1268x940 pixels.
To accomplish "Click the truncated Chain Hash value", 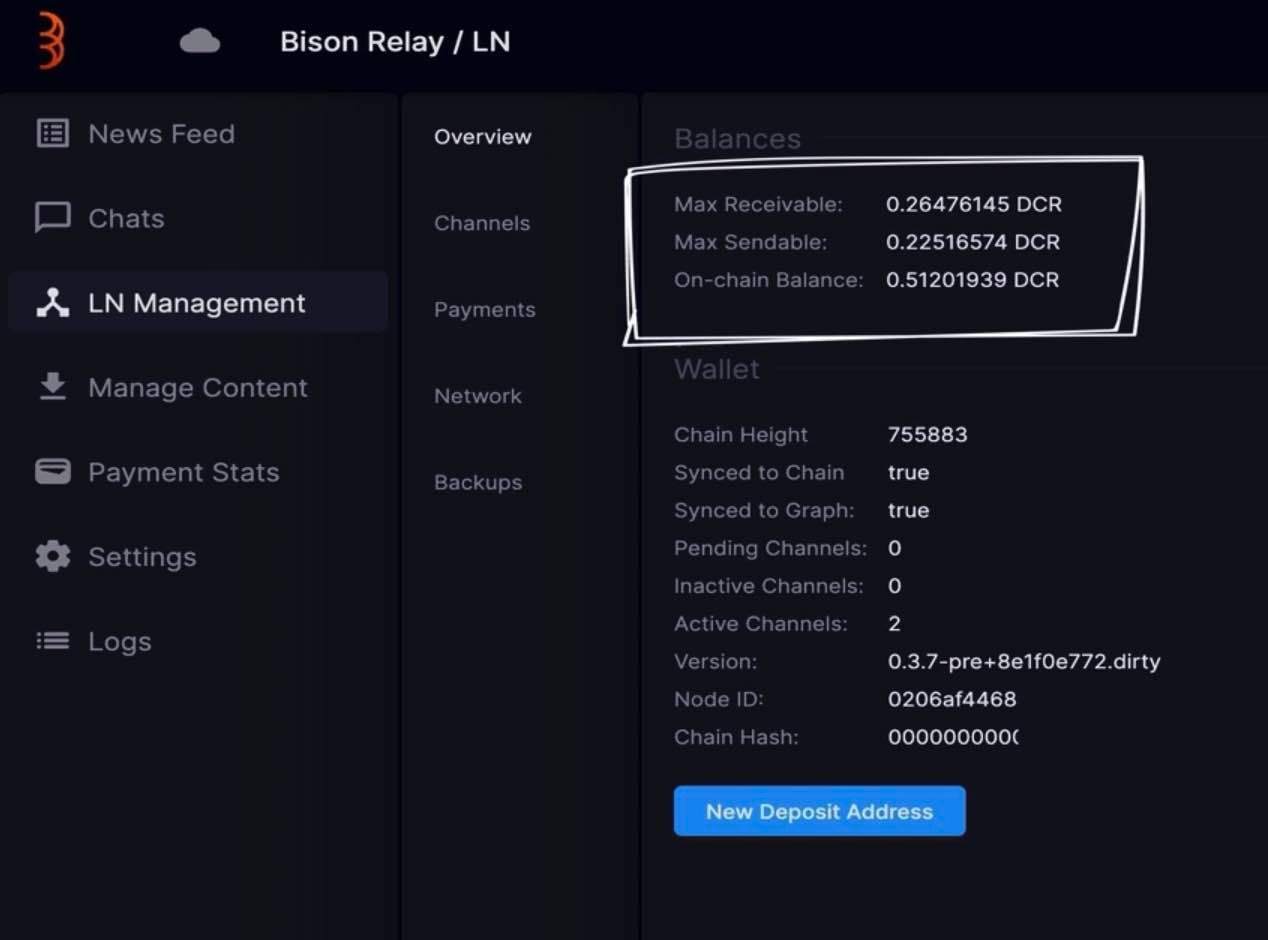I will [x=953, y=737].
